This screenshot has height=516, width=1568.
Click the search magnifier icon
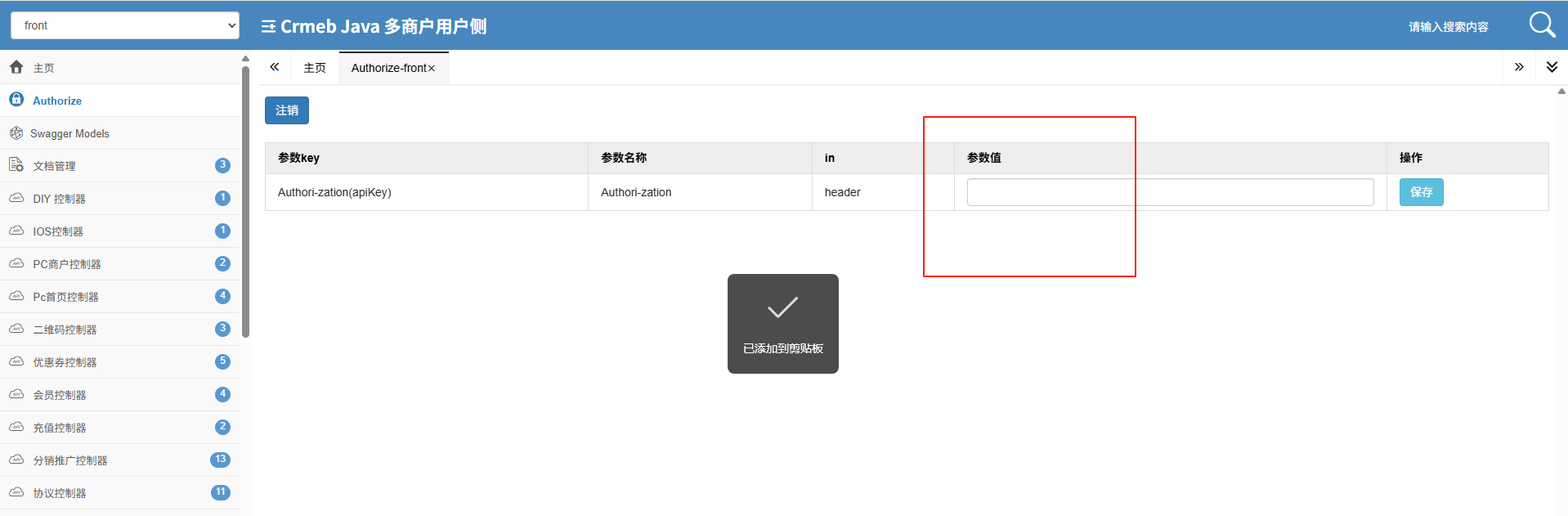(x=1542, y=25)
